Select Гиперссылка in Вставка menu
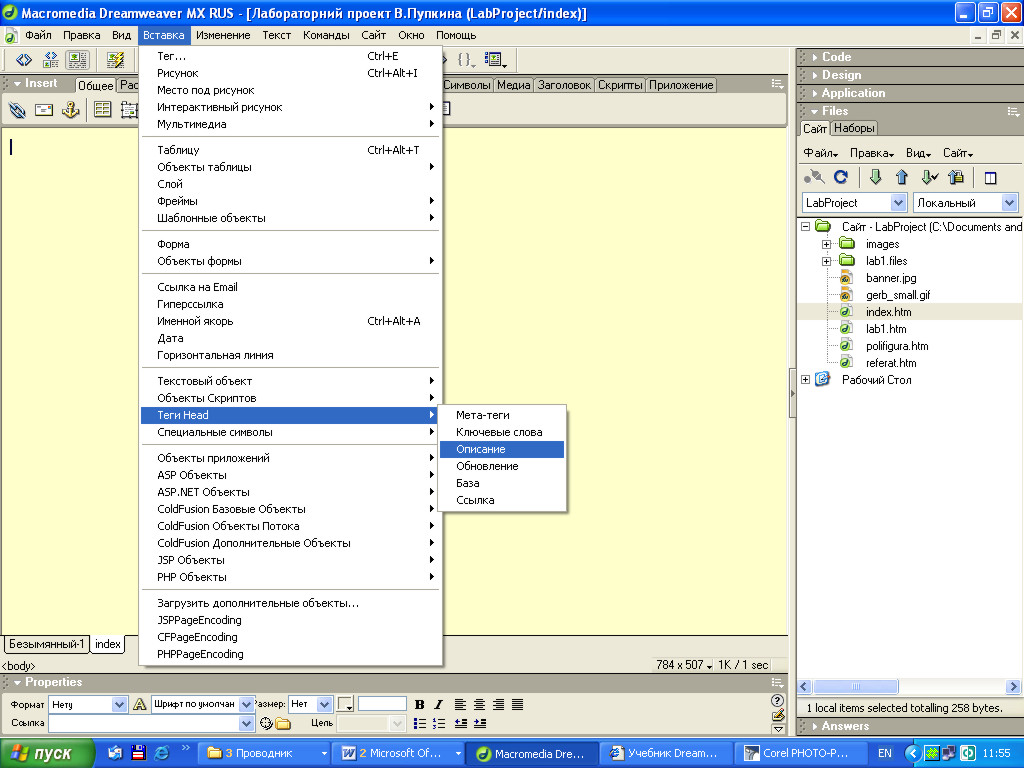This screenshot has height=768, width=1024. coord(291,304)
